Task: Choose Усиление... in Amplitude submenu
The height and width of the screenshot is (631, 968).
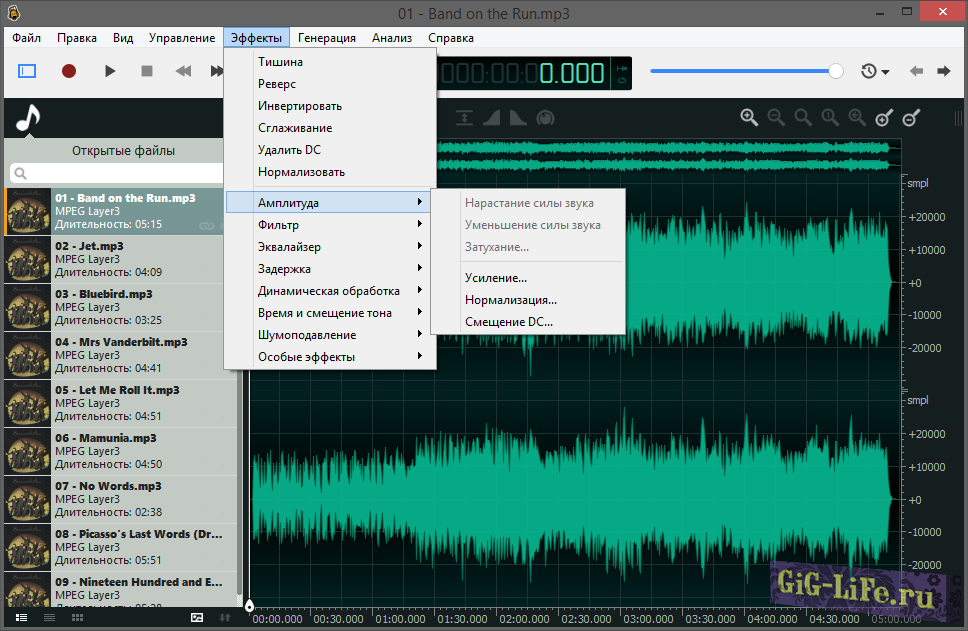Action: [496, 278]
